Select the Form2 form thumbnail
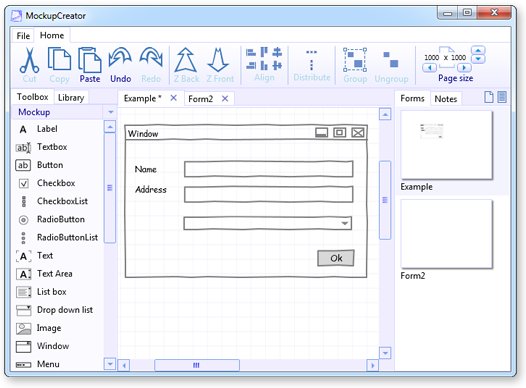This screenshot has height=388, width=526. 447,234
